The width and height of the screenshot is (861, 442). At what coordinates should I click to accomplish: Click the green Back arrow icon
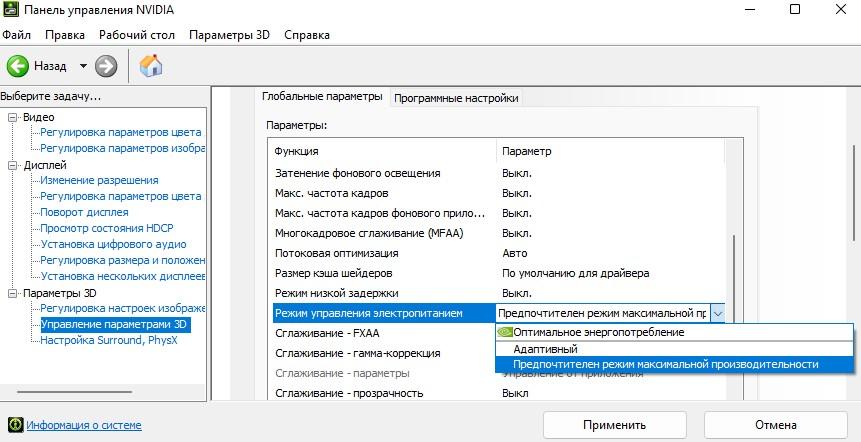click(18, 66)
